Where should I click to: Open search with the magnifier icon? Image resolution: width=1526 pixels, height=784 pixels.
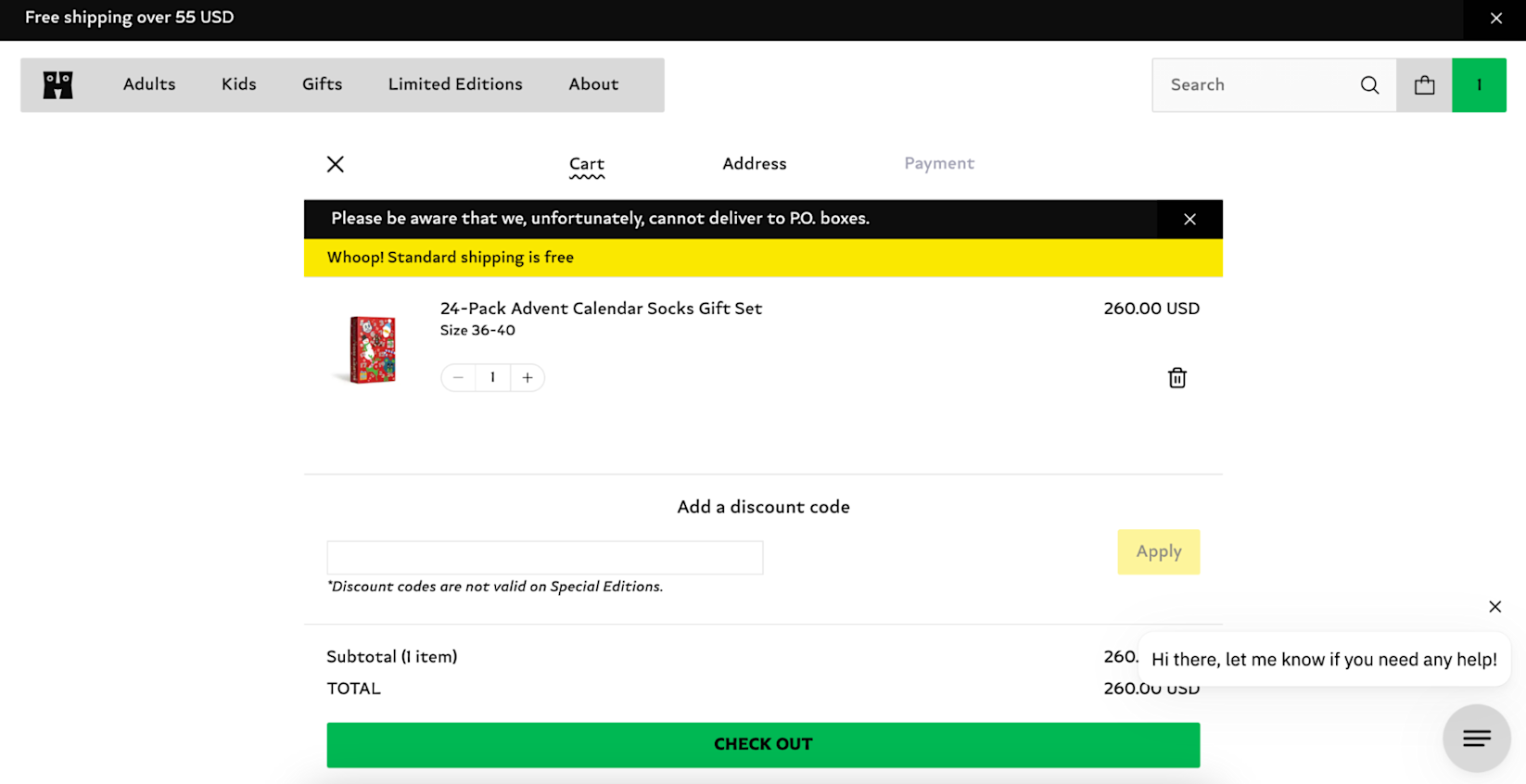(1369, 84)
